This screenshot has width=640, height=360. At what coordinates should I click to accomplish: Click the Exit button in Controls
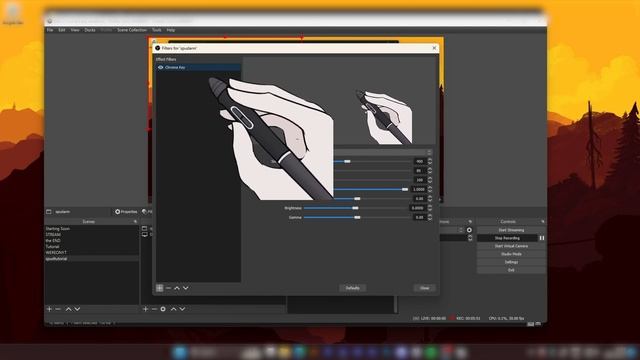point(511,270)
